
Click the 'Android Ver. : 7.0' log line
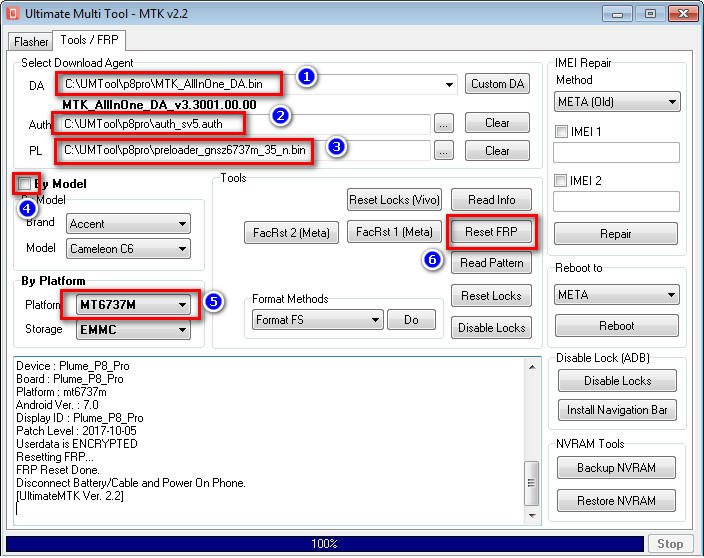tap(57, 405)
